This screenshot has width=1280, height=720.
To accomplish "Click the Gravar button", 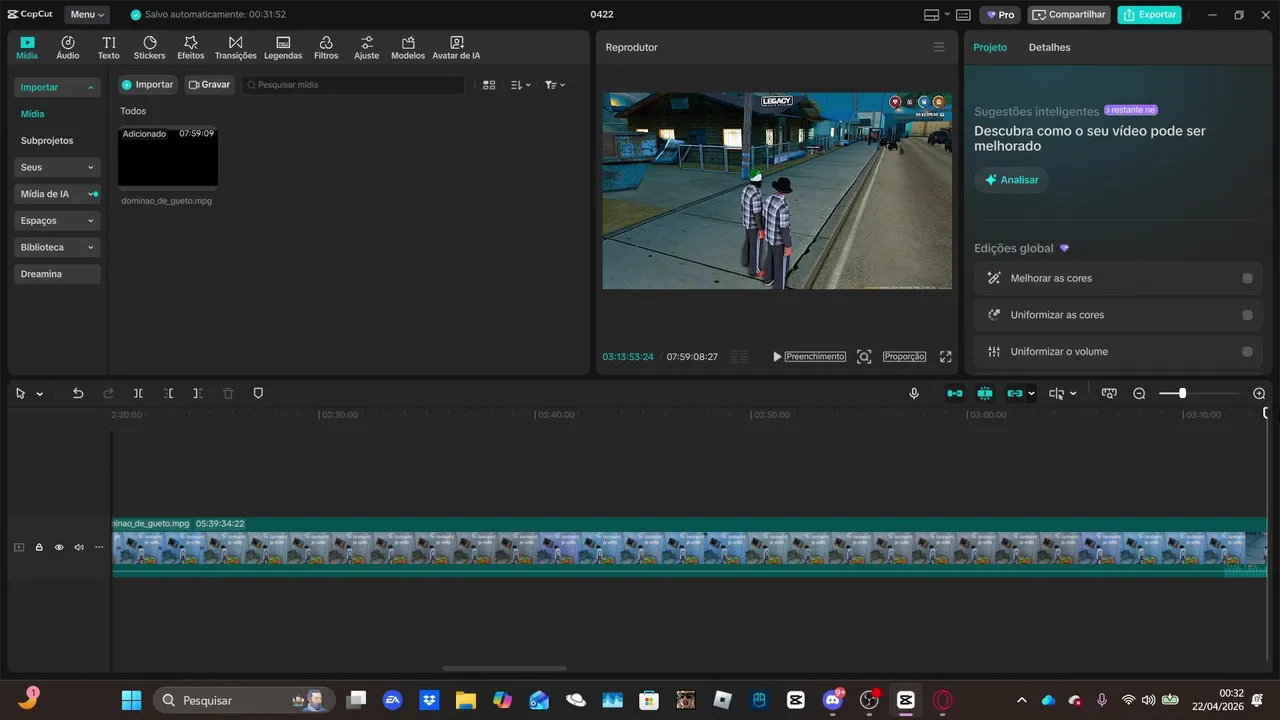I will (209, 85).
